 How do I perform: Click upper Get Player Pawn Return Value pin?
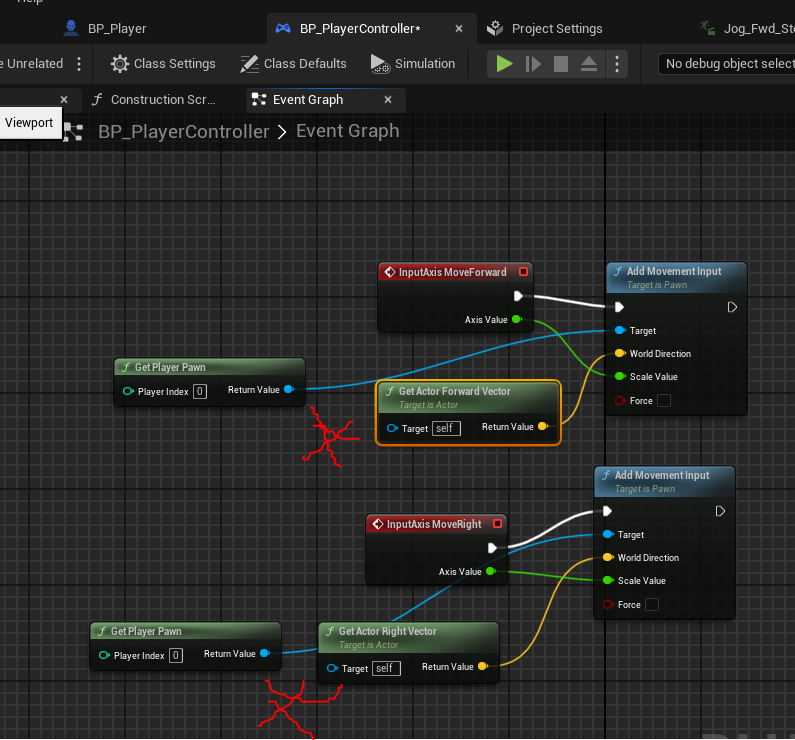tap(289, 389)
